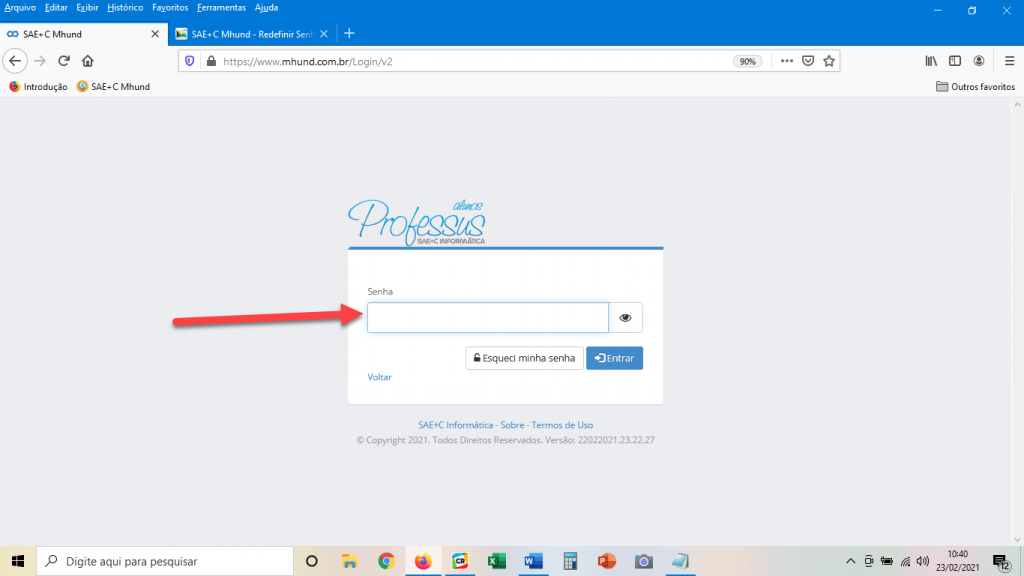Show hidden system tray icons

coord(850,561)
